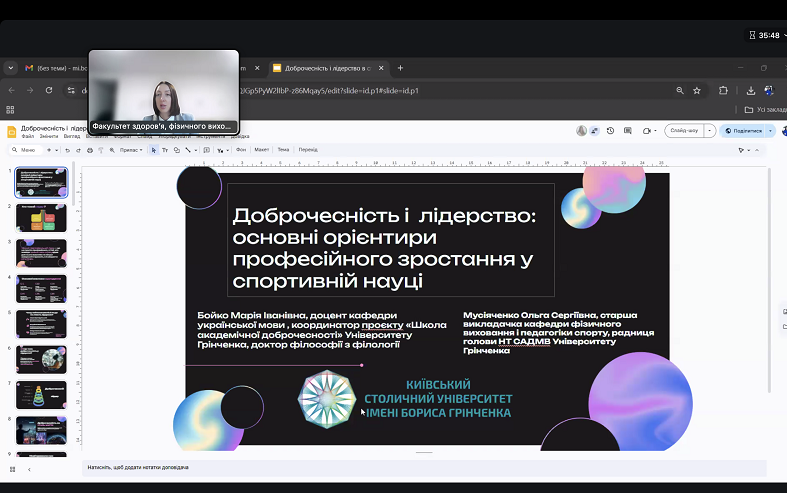
Task: Select the arrow cursor Select tool
Action: coord(154,150)
